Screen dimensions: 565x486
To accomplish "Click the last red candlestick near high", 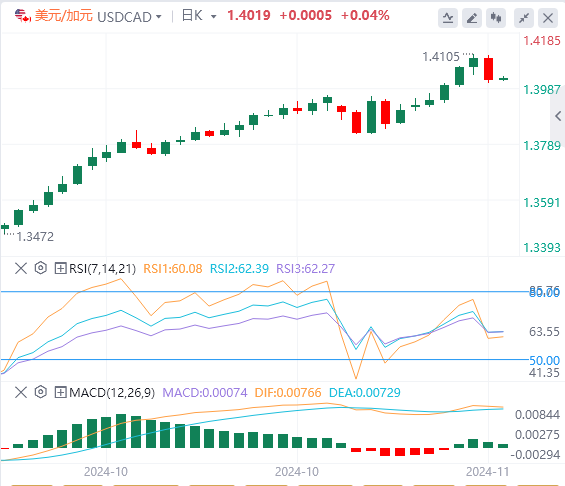I will [488, 69].
